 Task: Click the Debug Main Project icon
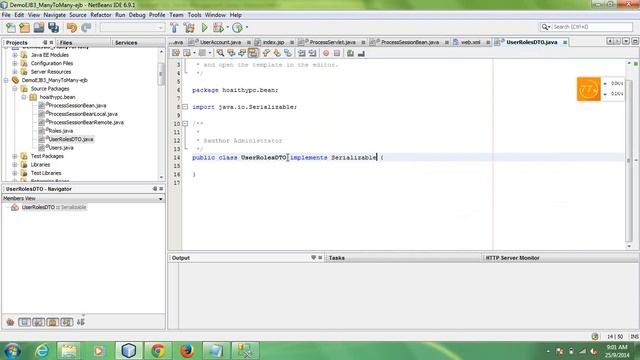(218, 27)
